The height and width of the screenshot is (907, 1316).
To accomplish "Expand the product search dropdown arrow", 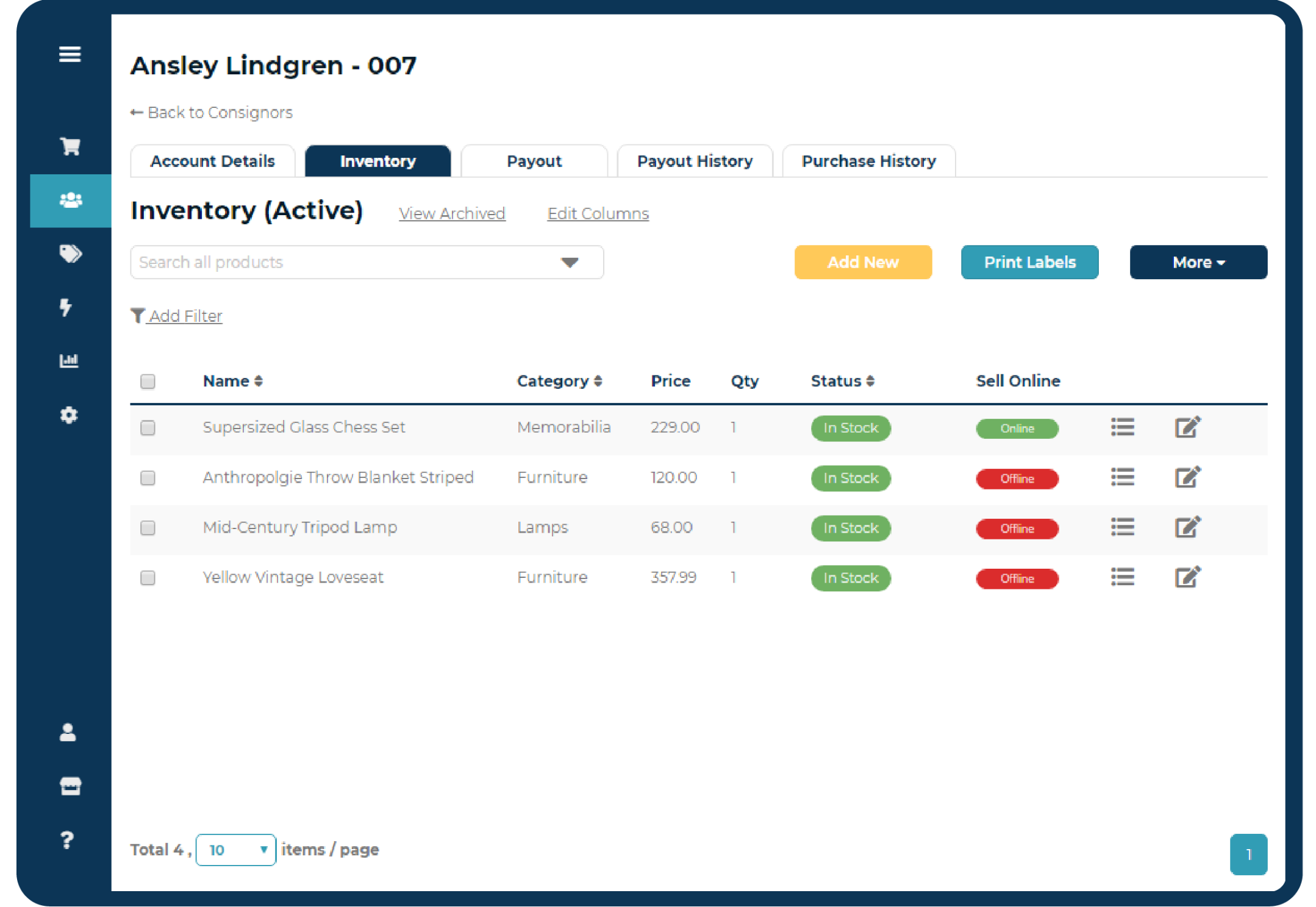I will pyautogui.click(x=569, y=263).
